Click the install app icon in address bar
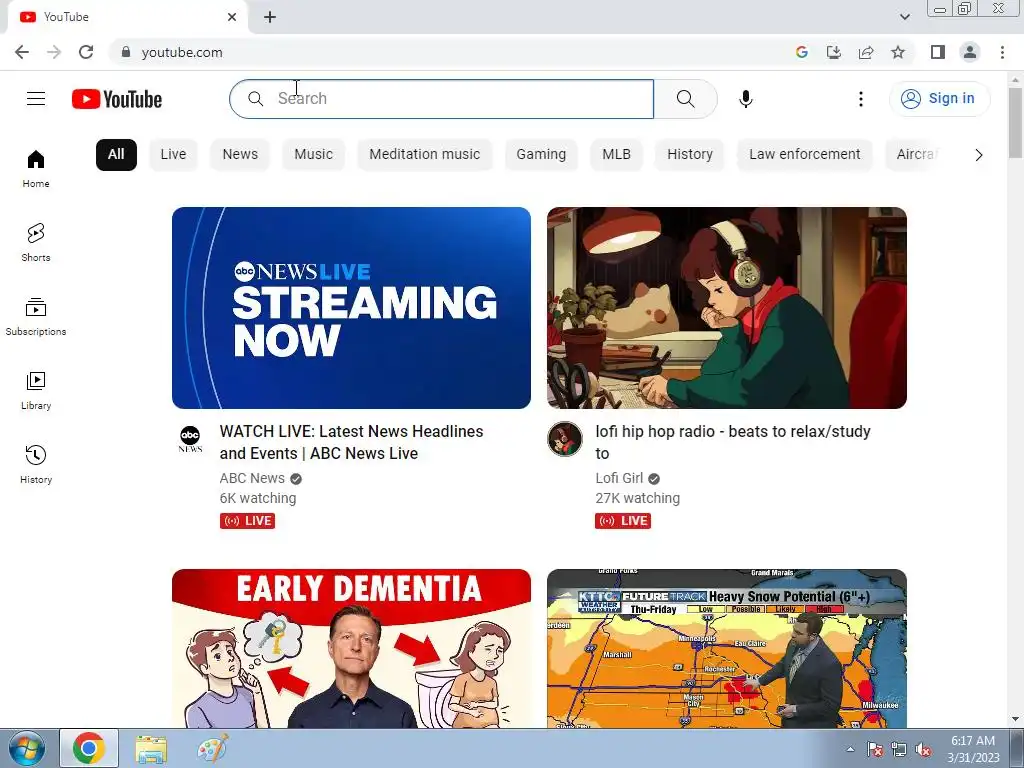 834,52
